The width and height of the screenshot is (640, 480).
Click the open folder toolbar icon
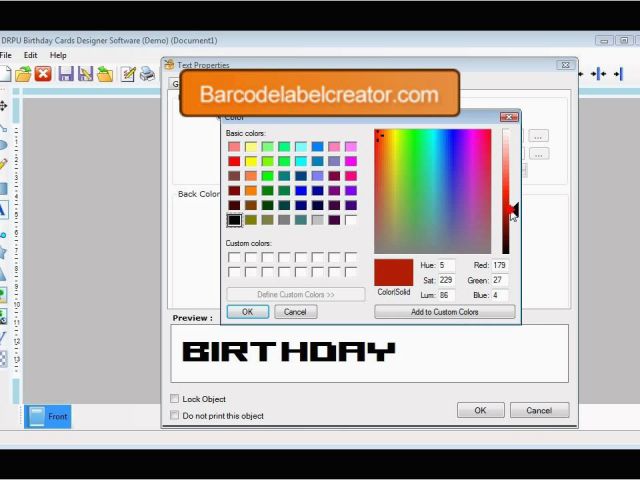coord(24,74)
